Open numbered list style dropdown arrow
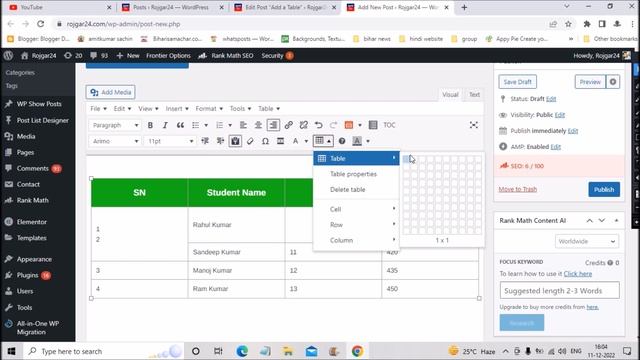The image size is (640, 360). tap(230, 125)
